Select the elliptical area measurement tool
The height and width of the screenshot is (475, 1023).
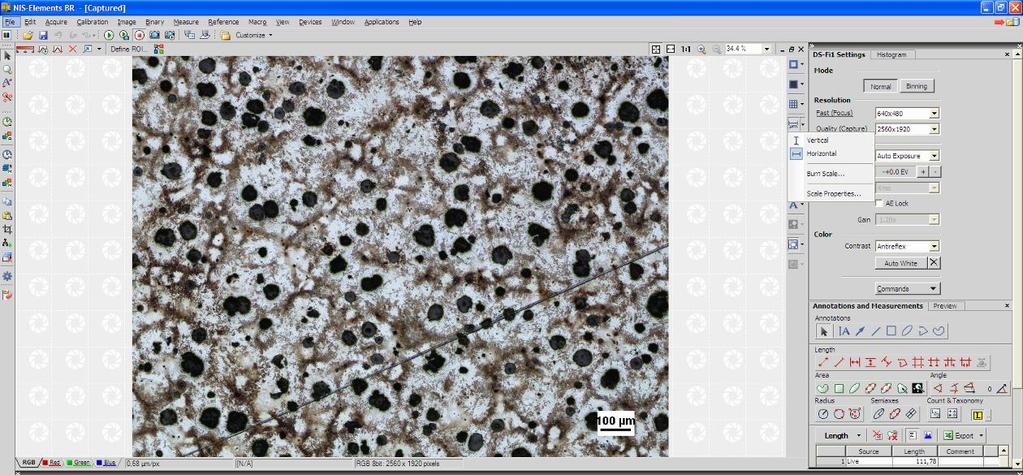click(855, 388)
